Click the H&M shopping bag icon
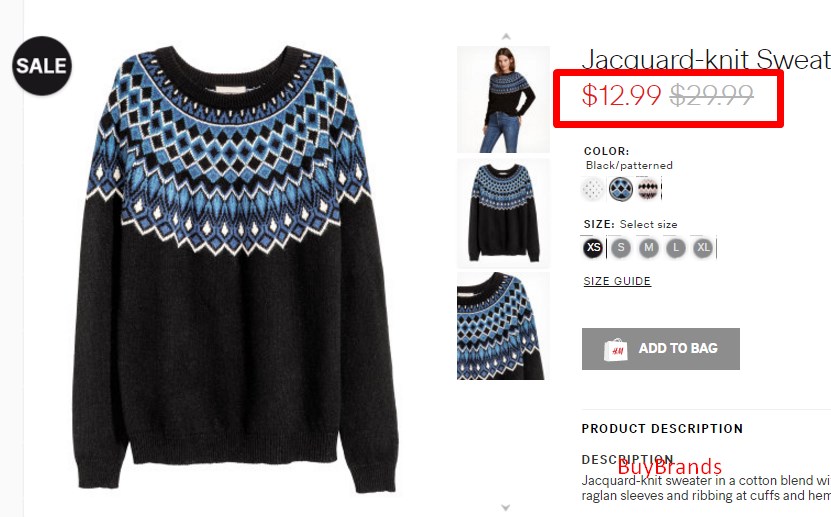The image size is (831, 517). pyautogui.click(x=615, y=349)
